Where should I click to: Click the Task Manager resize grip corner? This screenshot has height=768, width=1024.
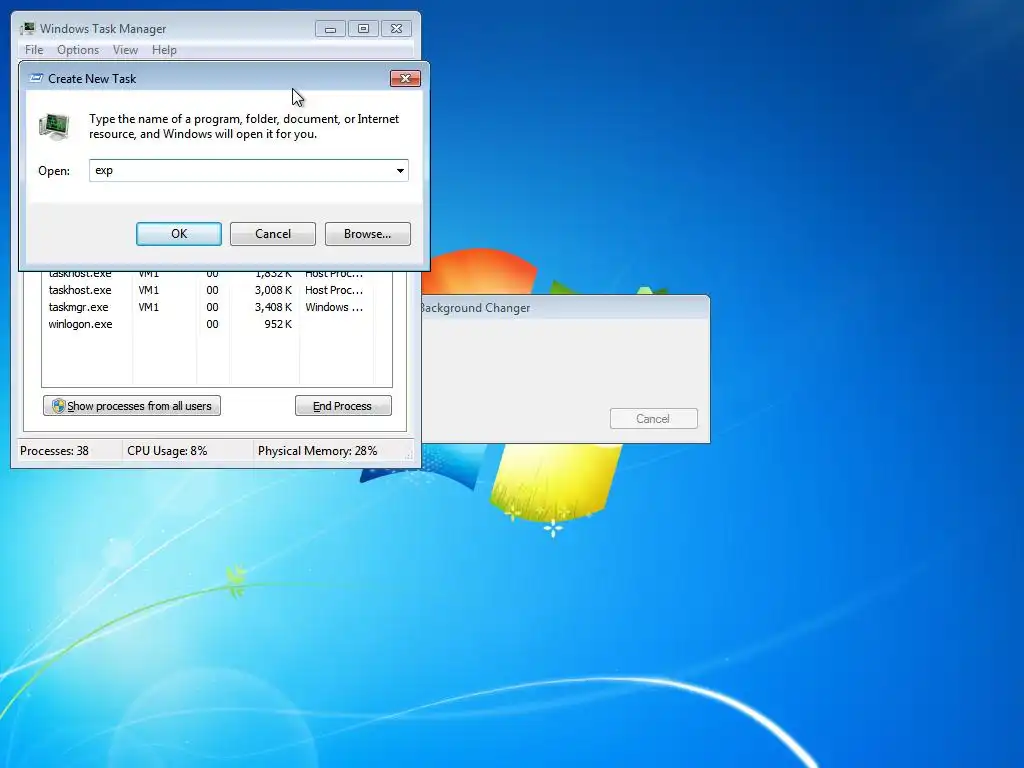410,457
